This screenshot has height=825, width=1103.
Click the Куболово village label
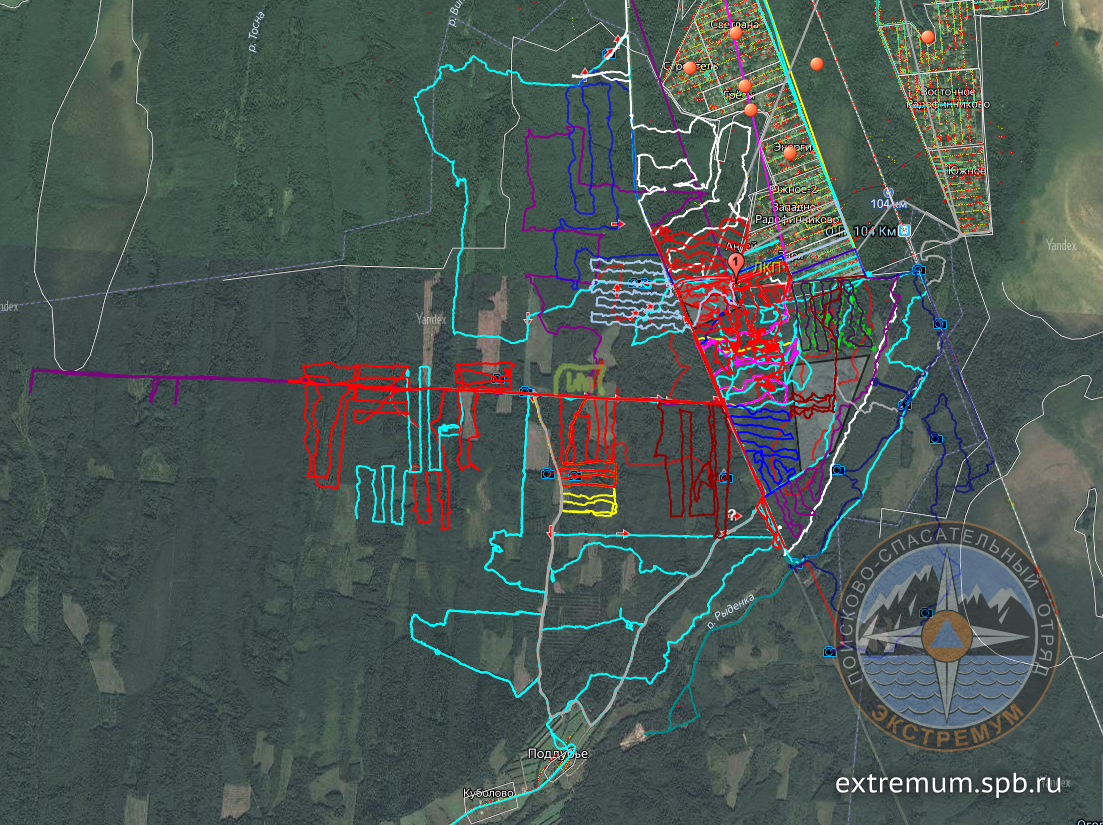tap(488, 793)
